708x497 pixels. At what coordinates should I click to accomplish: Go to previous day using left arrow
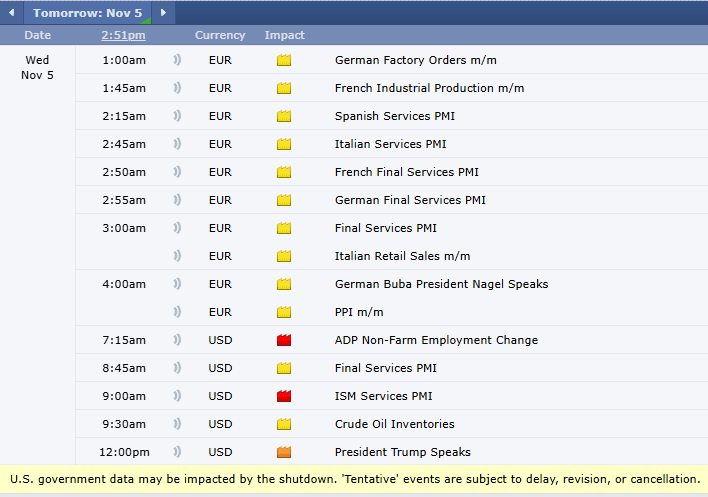click(14, 13)
